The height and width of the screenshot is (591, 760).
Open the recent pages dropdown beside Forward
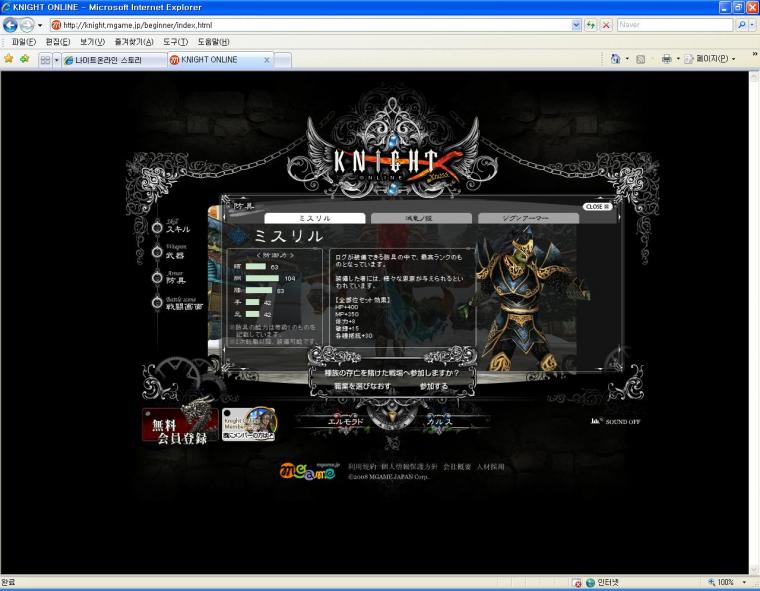(40, 25)
